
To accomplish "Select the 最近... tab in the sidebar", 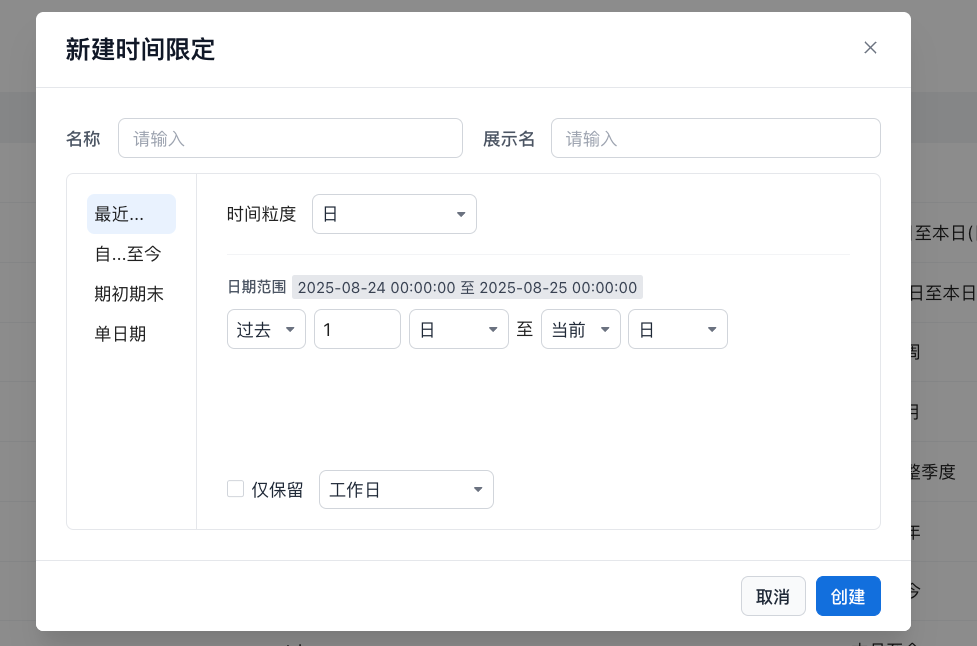I will tap(131, 214).
